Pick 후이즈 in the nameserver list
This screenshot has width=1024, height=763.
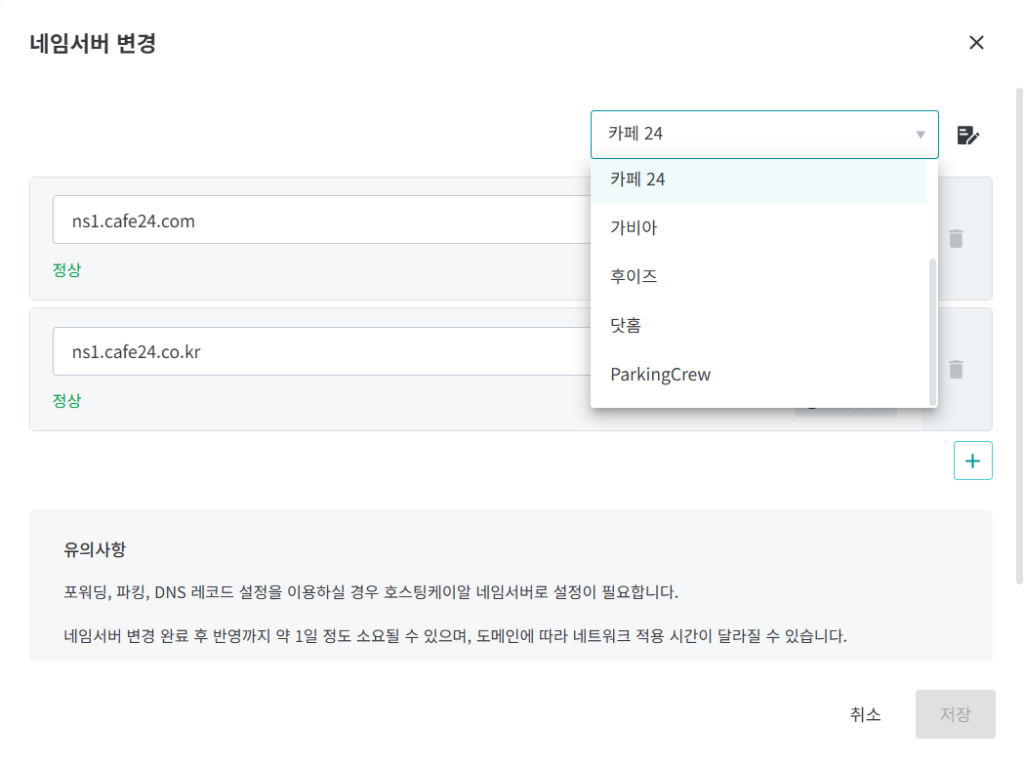[x=634, y=277]
